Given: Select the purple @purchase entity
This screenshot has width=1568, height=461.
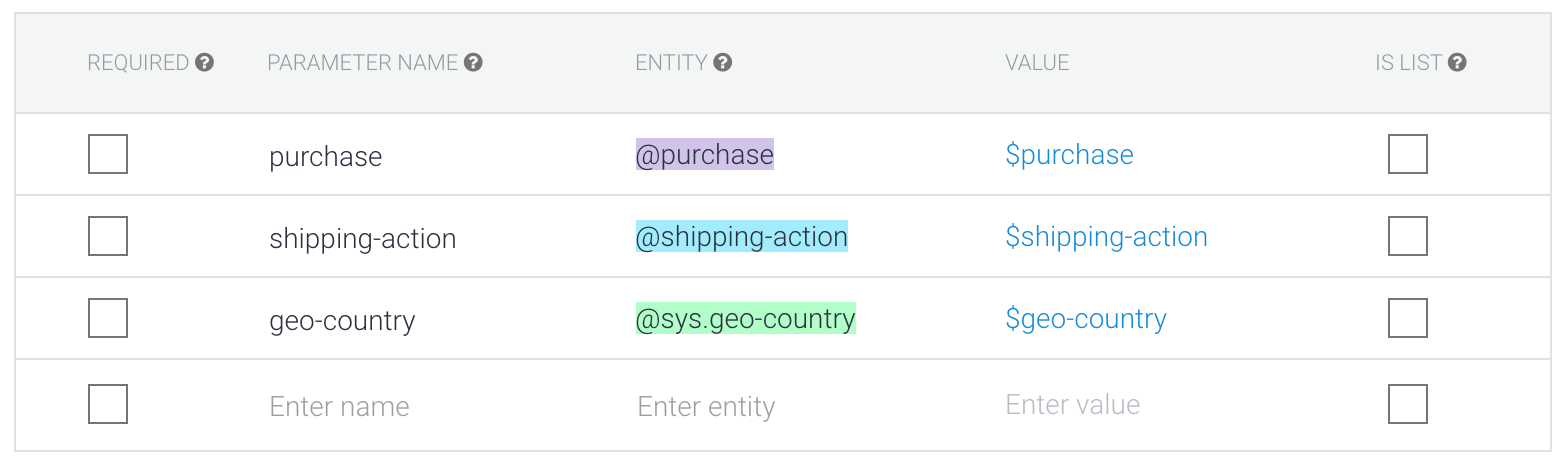Looking at the screenshot, I should pyautogui.click(x=705, y=154).
